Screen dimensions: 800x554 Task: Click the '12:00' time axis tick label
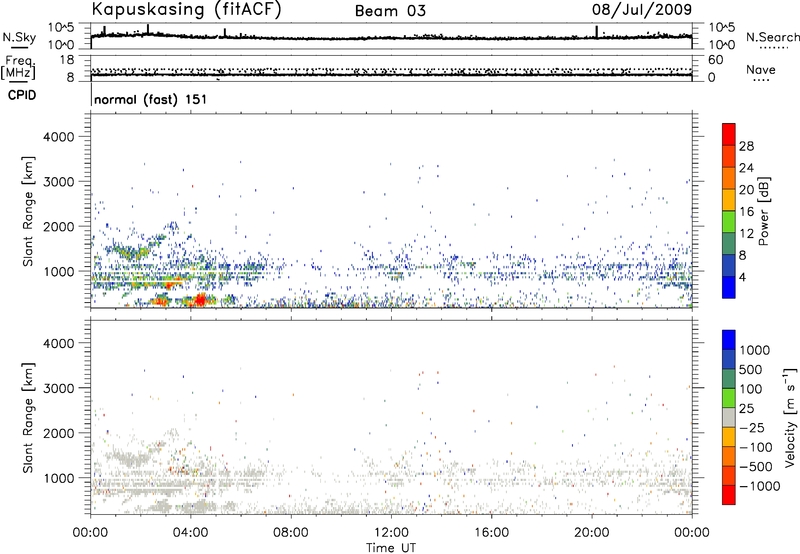[x=391, y=533]
